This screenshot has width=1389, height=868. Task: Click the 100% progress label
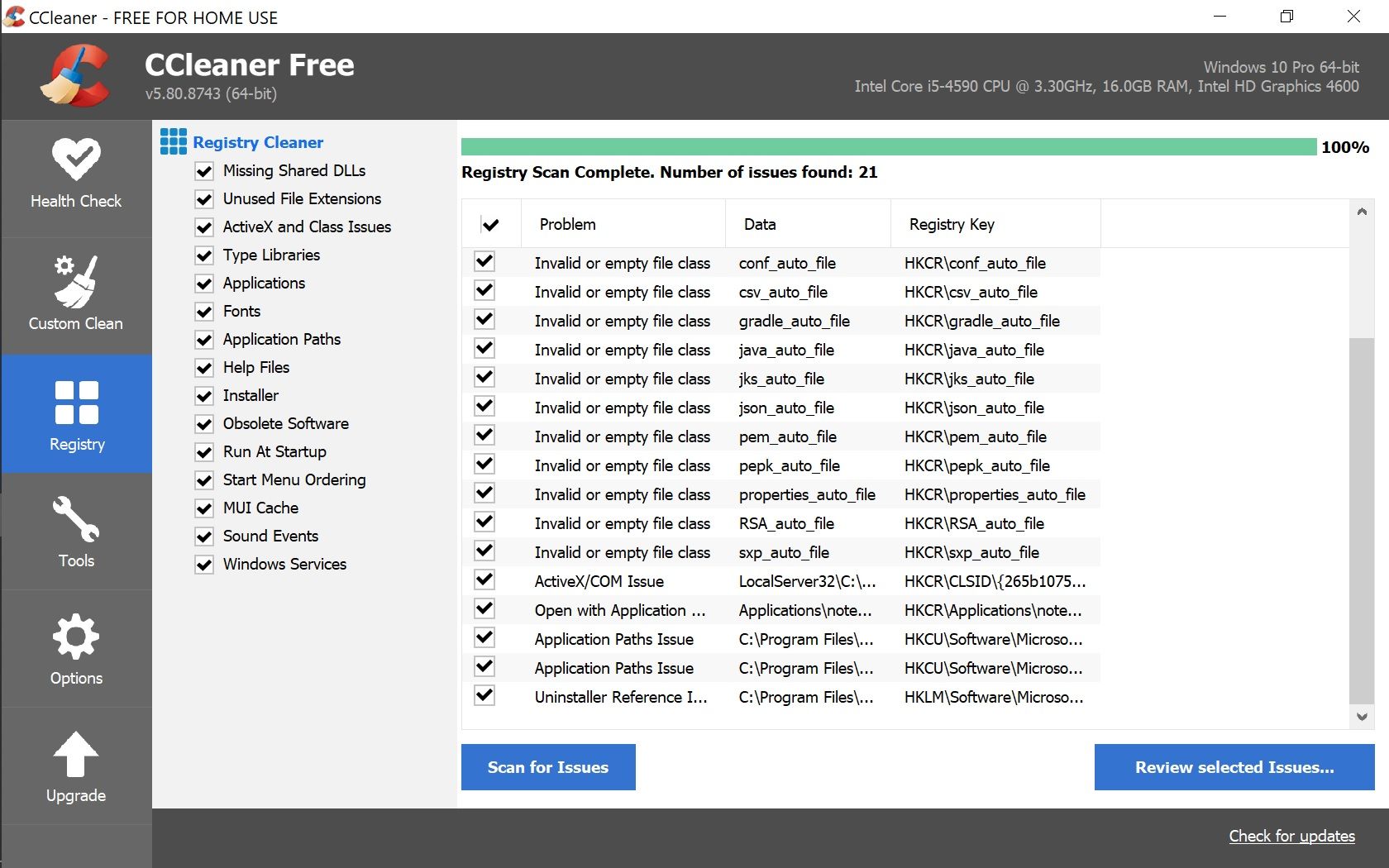tap(1345, 147)
